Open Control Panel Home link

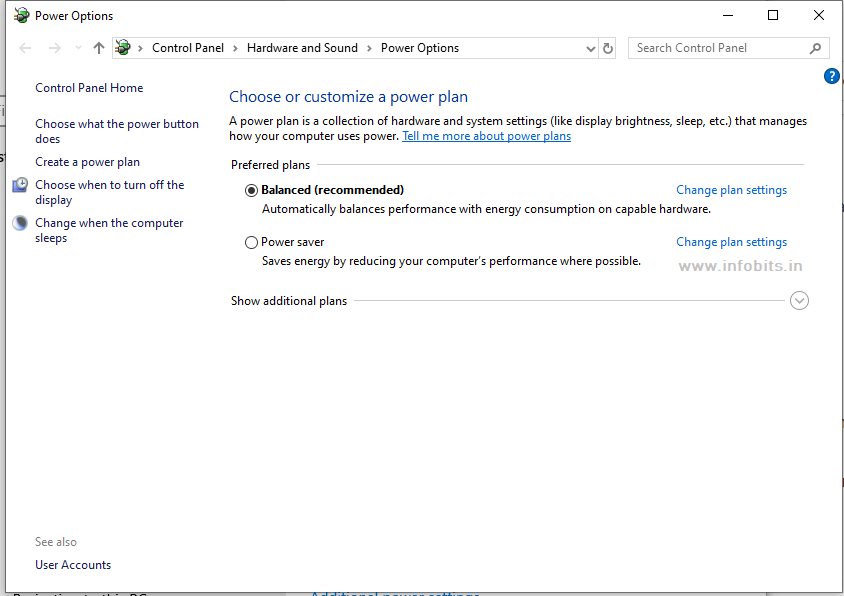pos(89,88)
